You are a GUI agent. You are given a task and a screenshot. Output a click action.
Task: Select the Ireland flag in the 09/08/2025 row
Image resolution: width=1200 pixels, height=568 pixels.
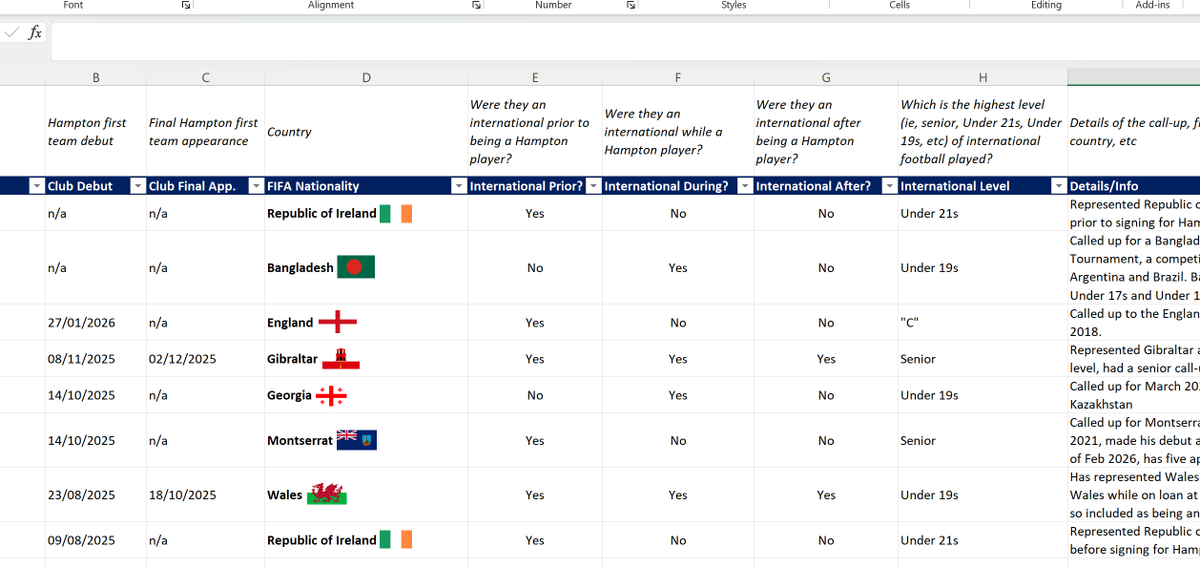[x=396, y=540]
